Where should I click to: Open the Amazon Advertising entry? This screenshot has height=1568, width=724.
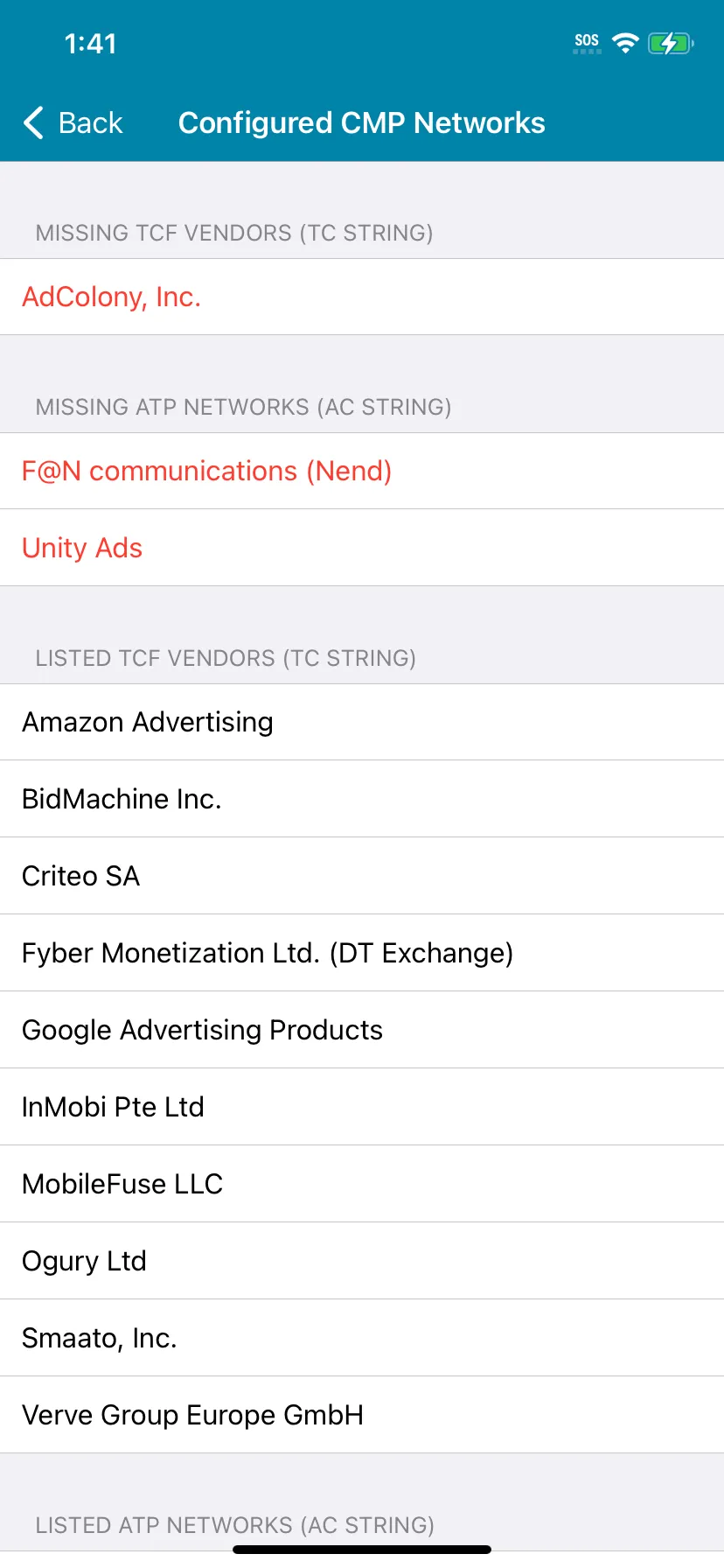147,722
